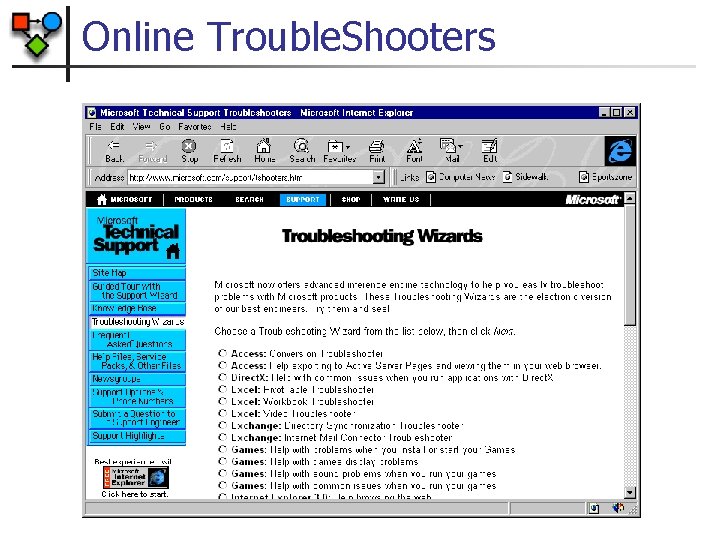
Task: Click the vertical scrollbar thumb
Action: pos(630,265)
